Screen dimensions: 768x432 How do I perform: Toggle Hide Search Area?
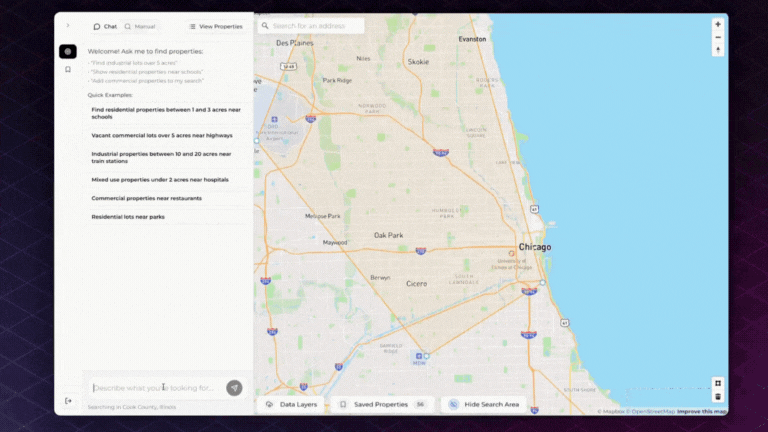click(x=484, y=405)
